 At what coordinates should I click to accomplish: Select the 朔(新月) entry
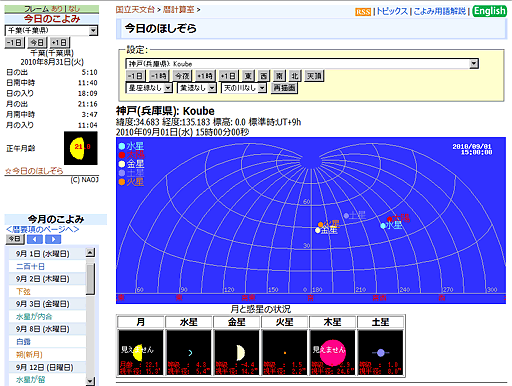click(29, 354)
